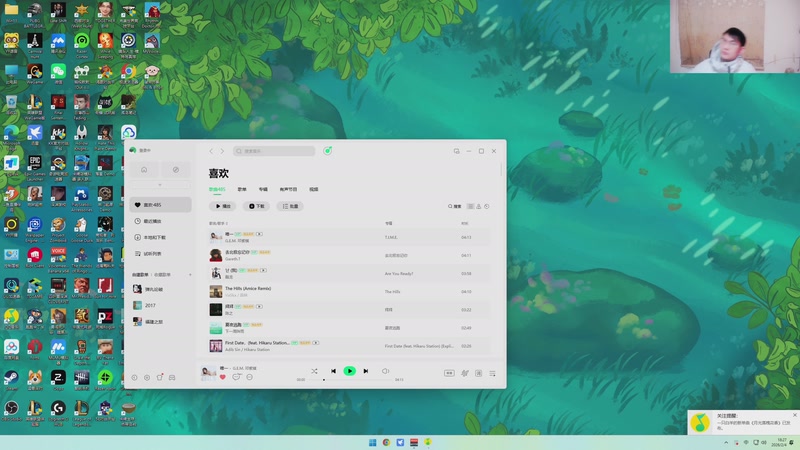Viewport: 800px width, 450px height.
Task: Toggle shuffle play mode
Action: click(314, 371)
